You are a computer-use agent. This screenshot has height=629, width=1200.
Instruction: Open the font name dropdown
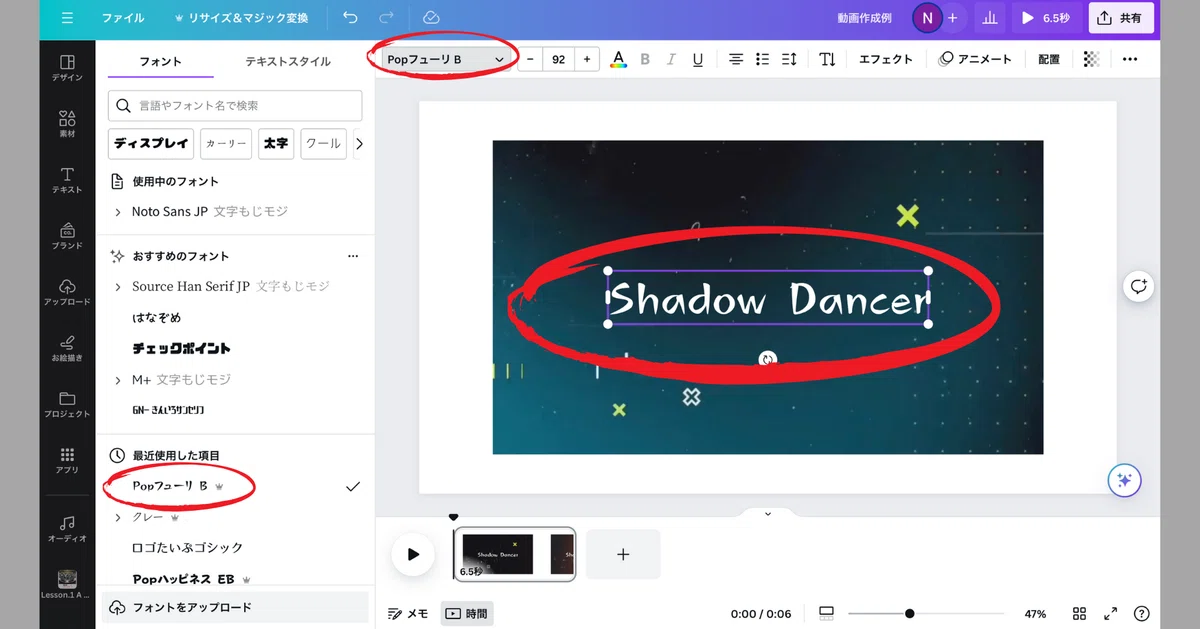446,59
